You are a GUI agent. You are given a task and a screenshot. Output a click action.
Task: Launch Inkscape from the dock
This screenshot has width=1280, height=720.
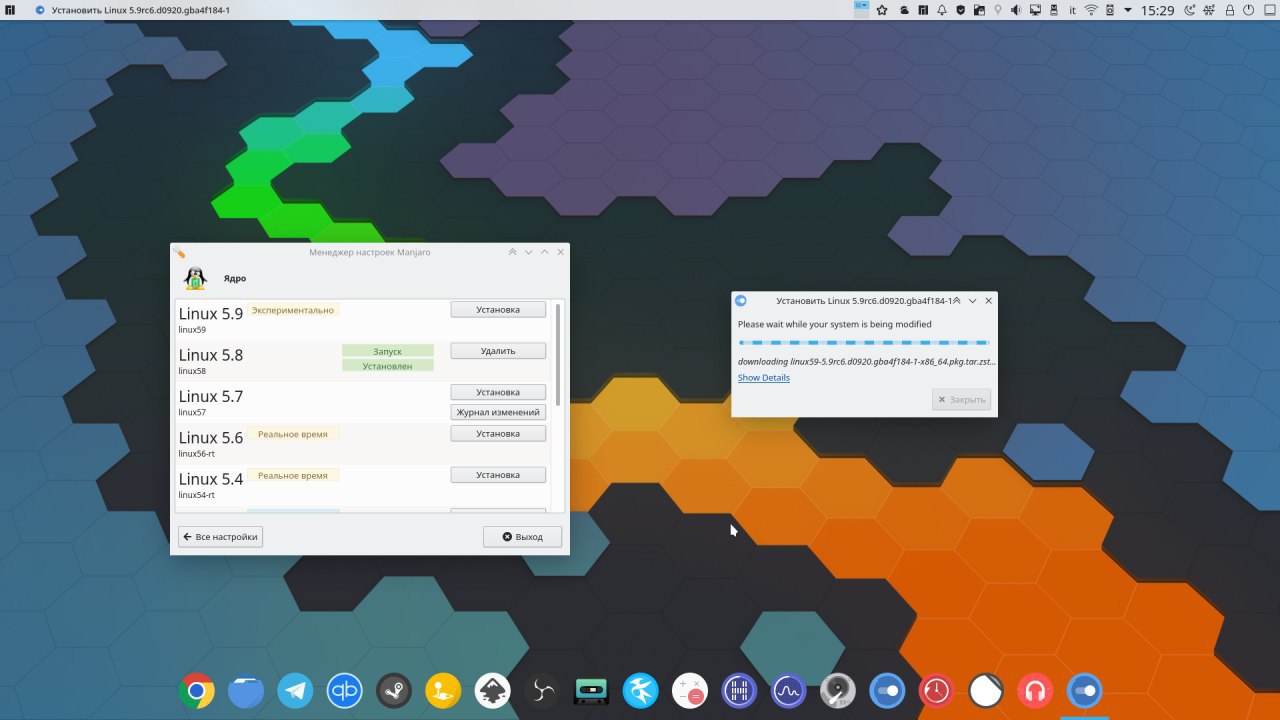492,690
